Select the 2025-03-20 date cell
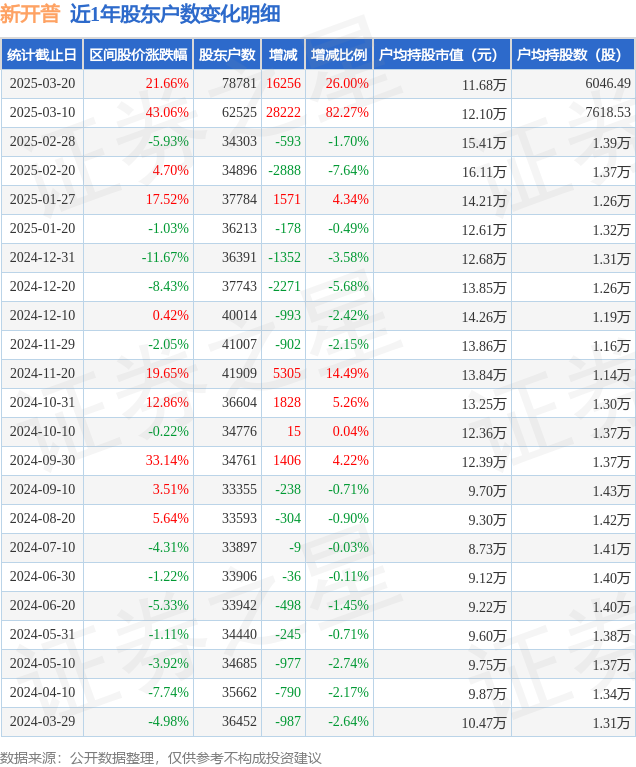636x767 pixels. click(x=42, y=84)
